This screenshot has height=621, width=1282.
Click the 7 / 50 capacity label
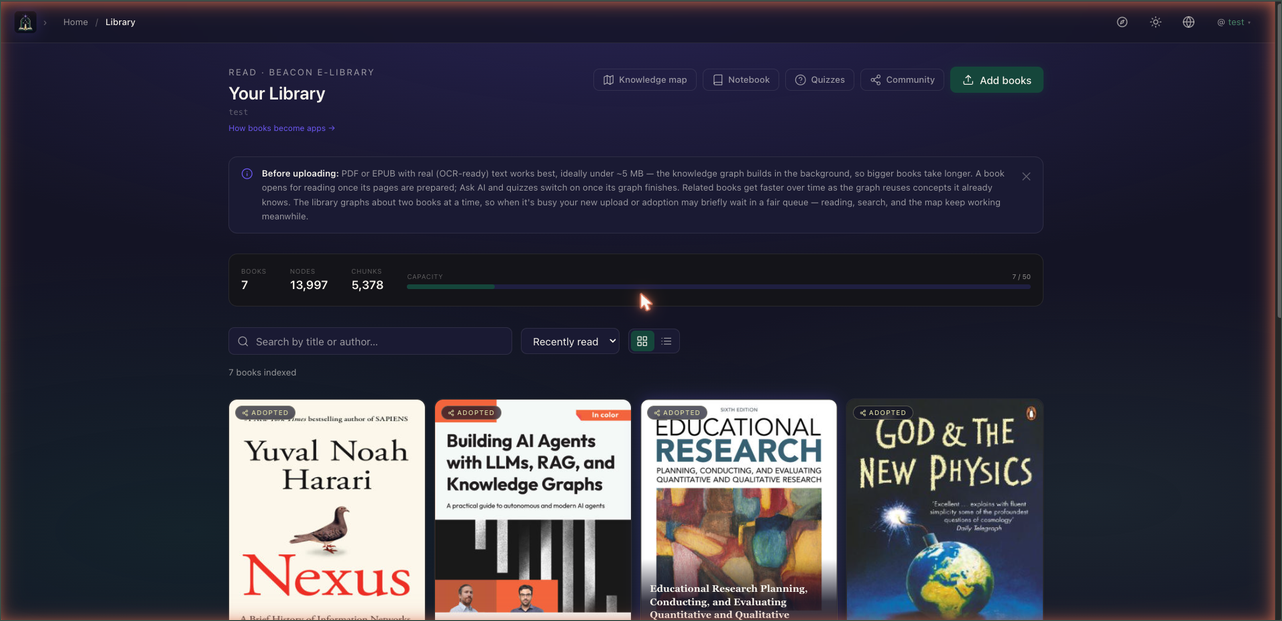pos(1021,277)
